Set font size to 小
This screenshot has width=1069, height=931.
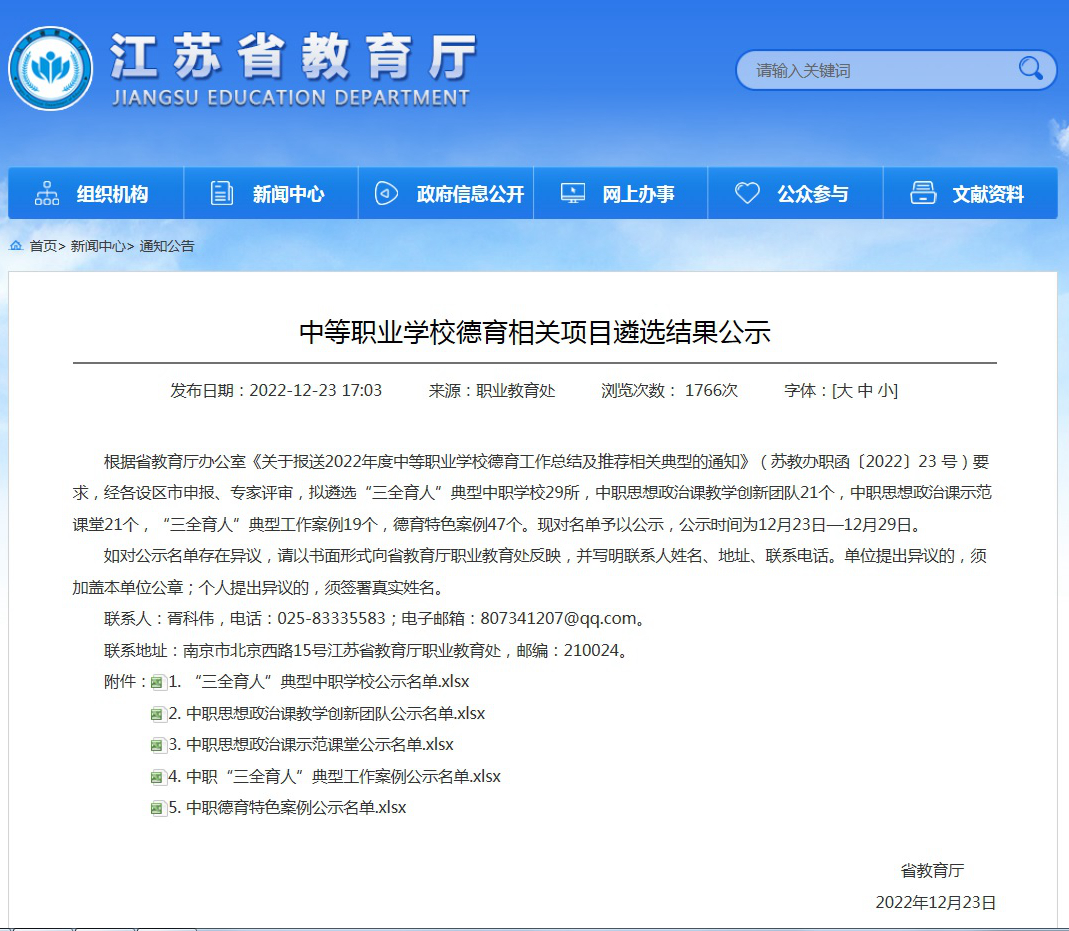point(885,391)
